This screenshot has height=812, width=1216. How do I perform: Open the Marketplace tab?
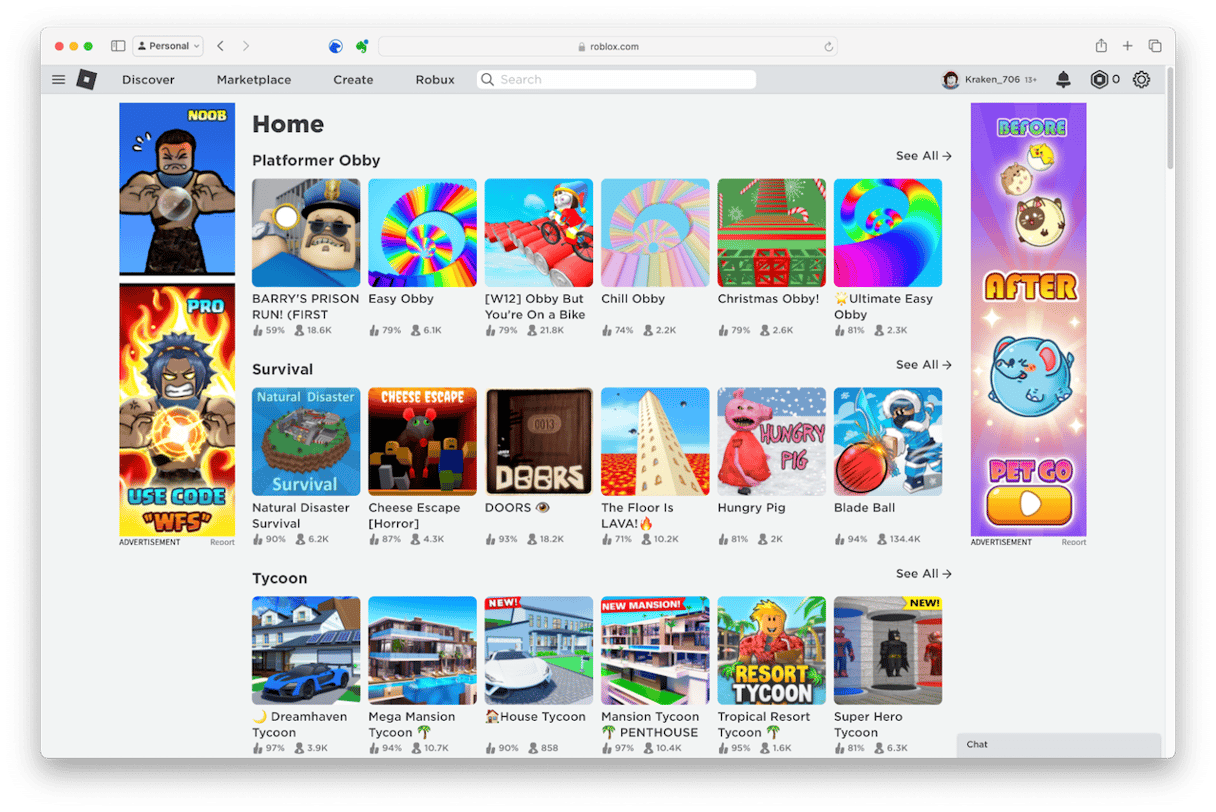(x=254, y=80)
